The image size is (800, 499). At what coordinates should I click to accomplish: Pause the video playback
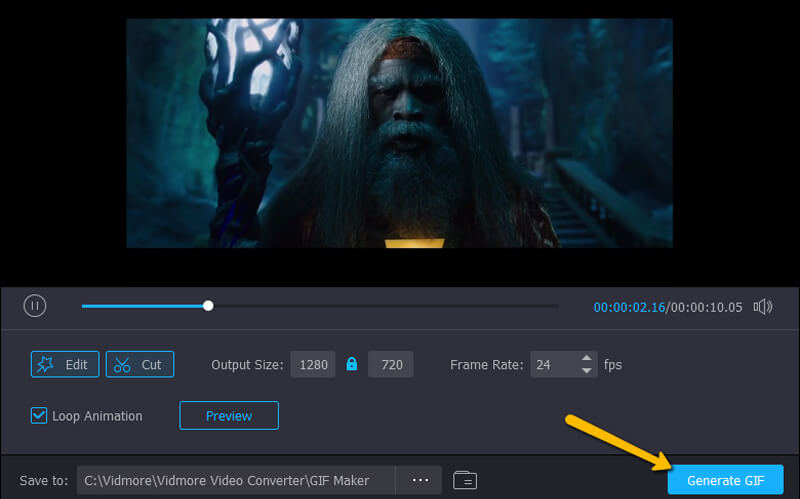click(x=35, y=306)
